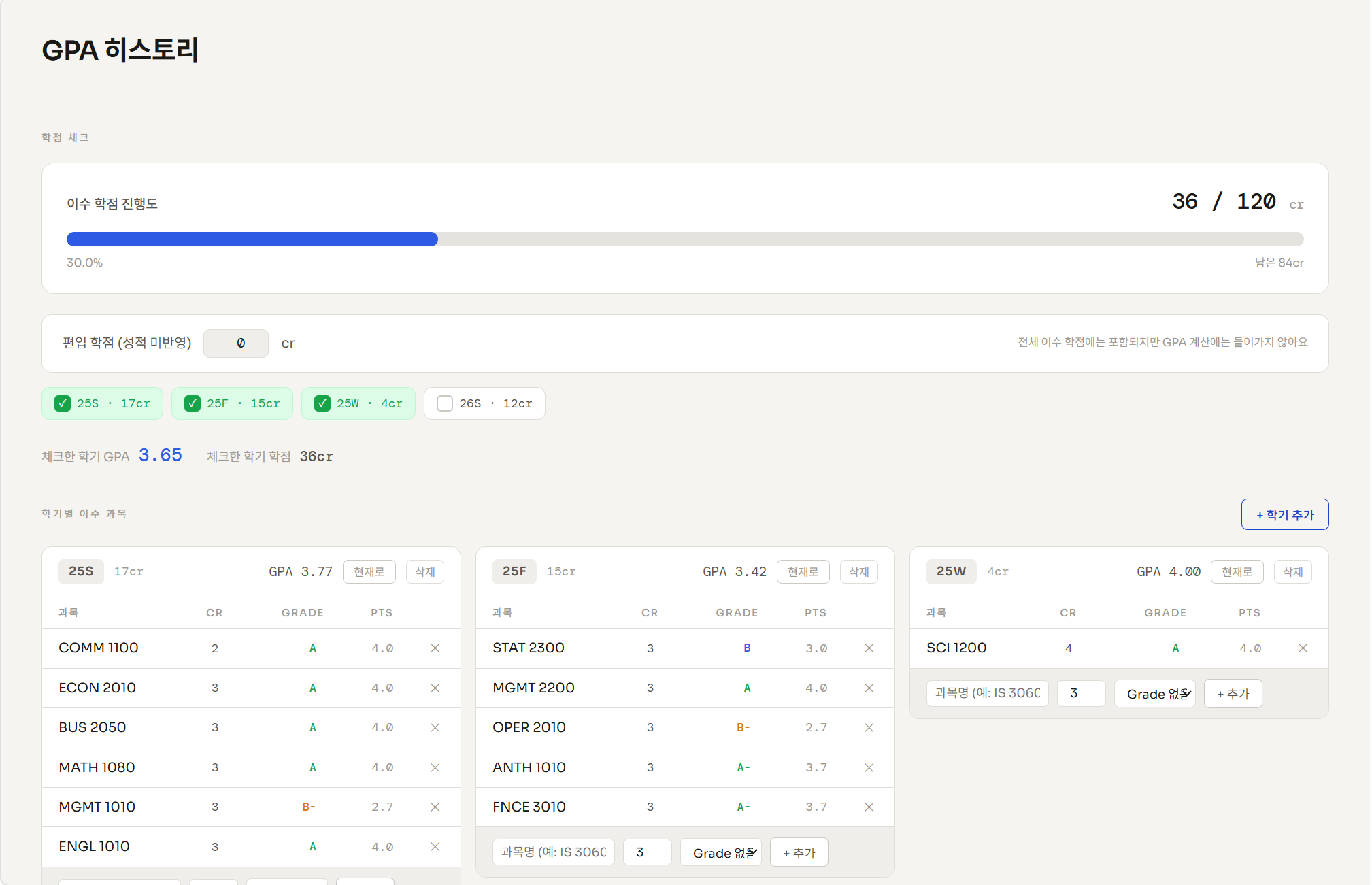Screen dimensions: 1372x885
Task: Click the GPA 3.77 value in 25S
Action: pyautogui.click(x=301, y=572)
